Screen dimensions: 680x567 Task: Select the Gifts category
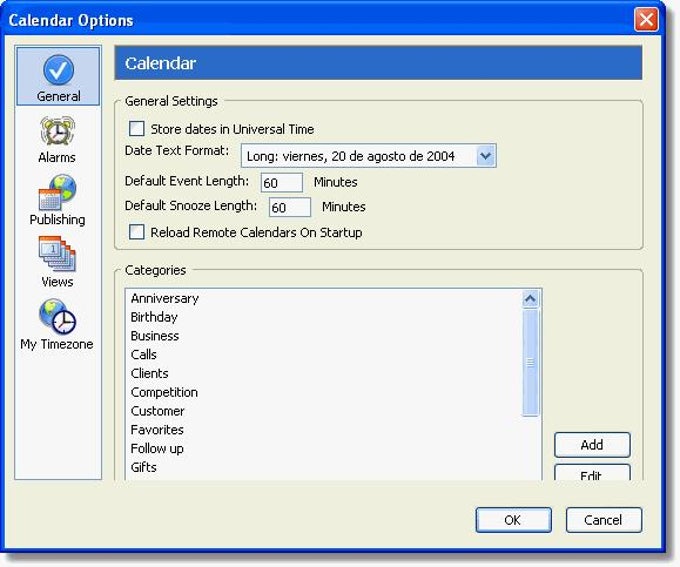(144, 467)
